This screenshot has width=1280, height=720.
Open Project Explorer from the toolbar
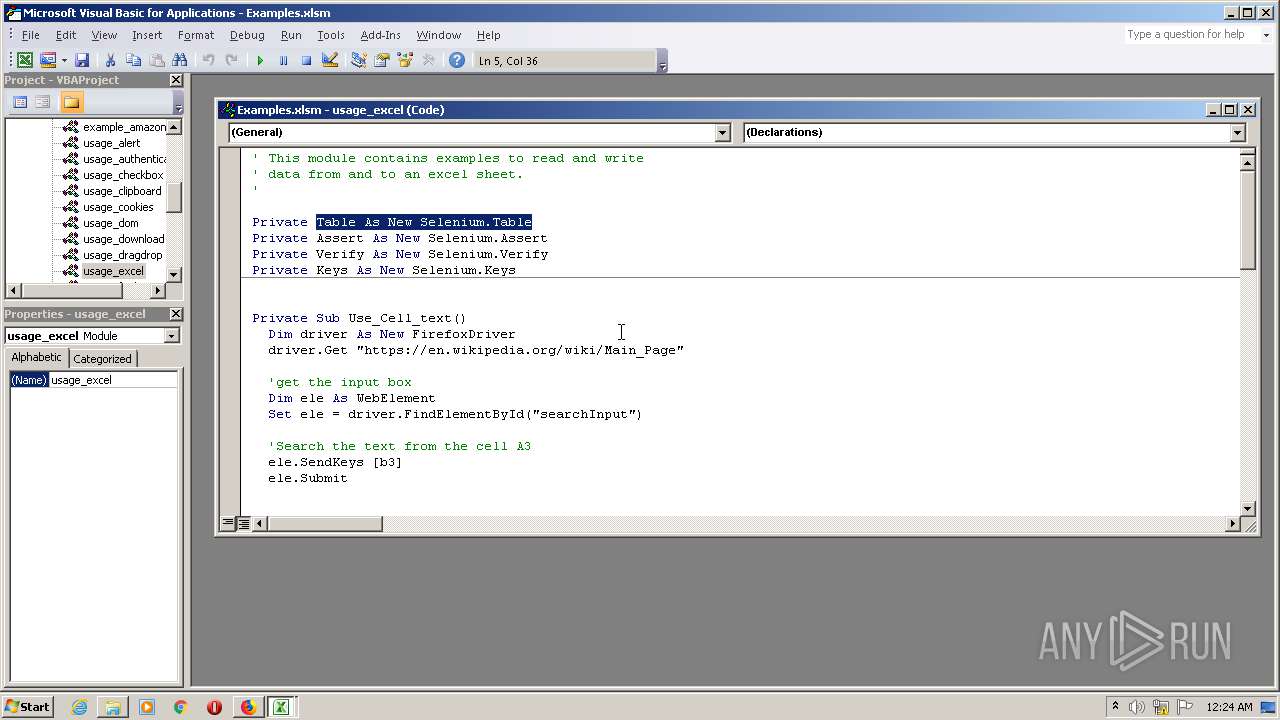(x=358, y=61)
